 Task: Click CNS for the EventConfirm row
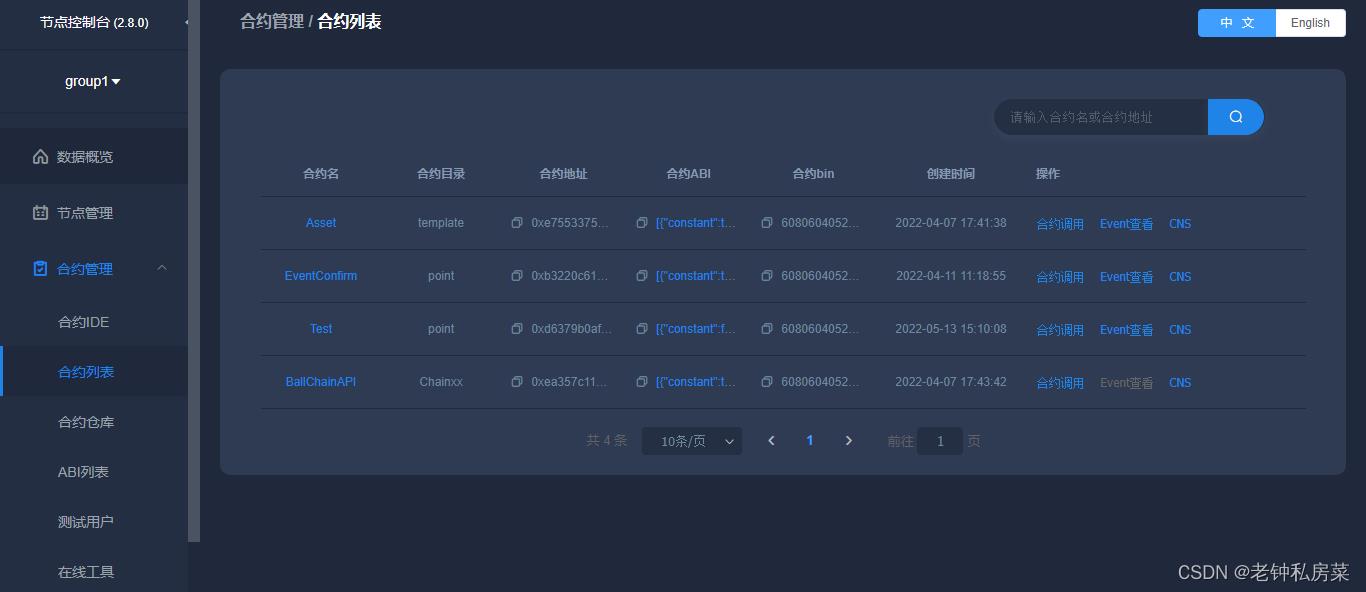[x=1180, y=277]
